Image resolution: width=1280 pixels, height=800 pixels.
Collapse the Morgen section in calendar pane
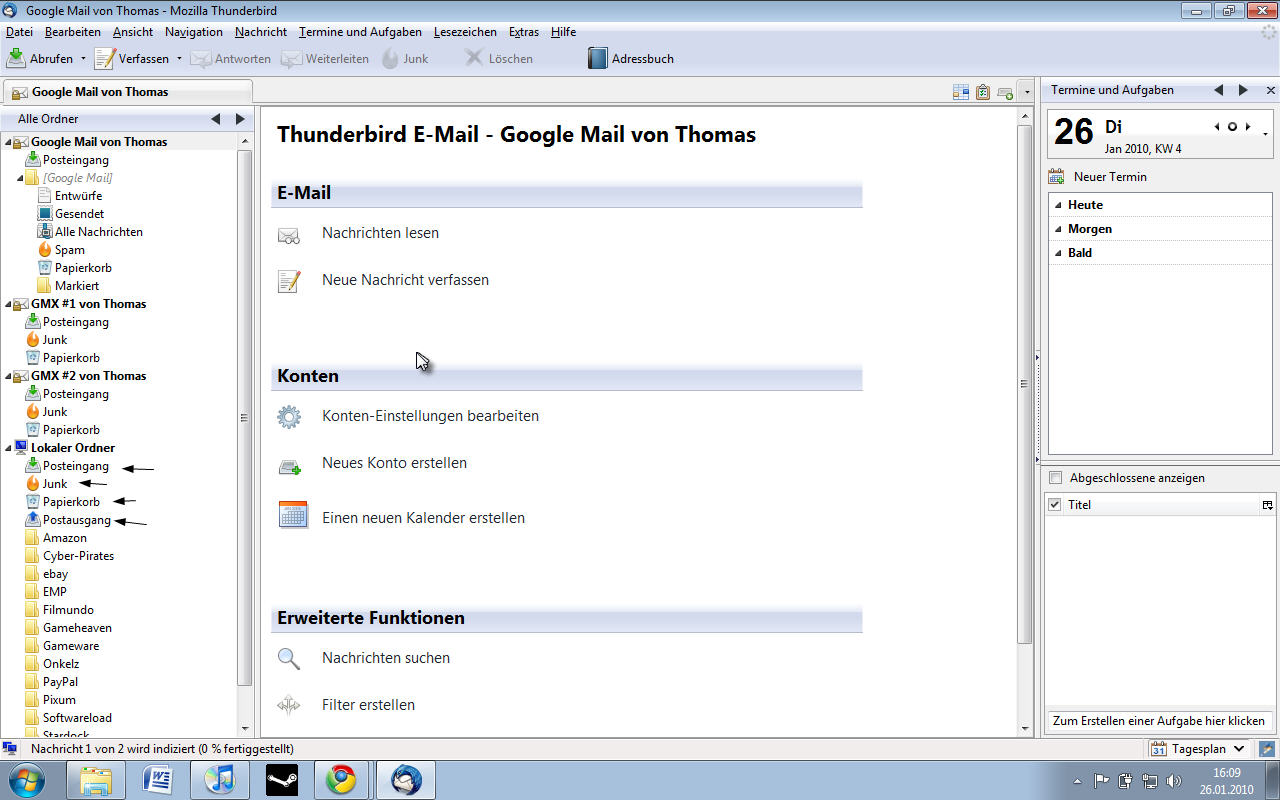pyautogui.click(x=1059, y=229)
